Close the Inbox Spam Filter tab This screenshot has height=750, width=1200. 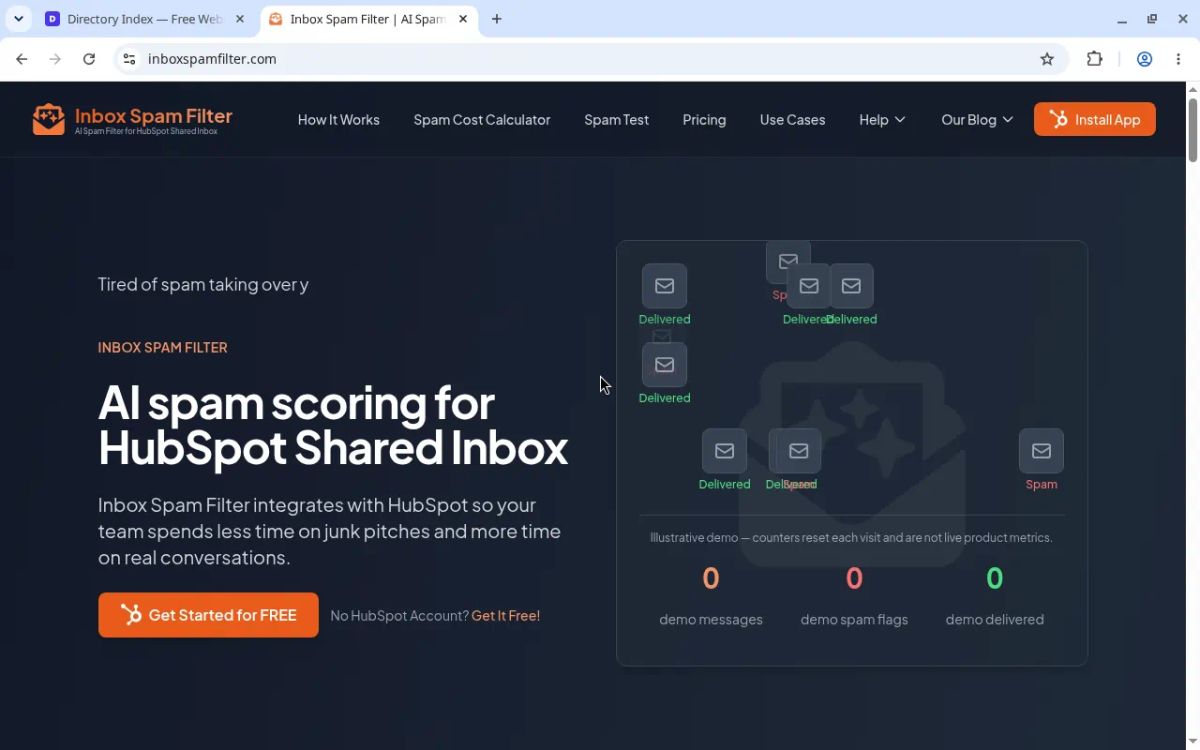click(463, 19)
